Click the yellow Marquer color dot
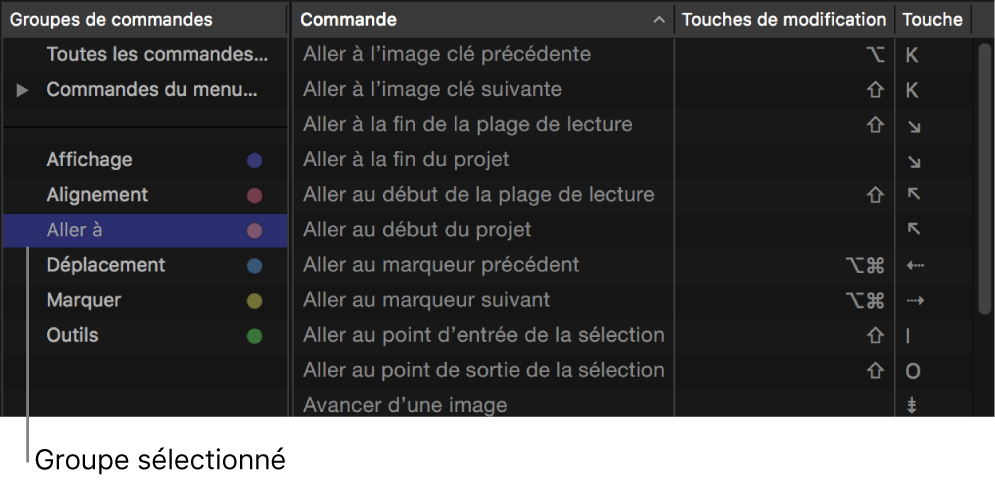 point(254,301)
